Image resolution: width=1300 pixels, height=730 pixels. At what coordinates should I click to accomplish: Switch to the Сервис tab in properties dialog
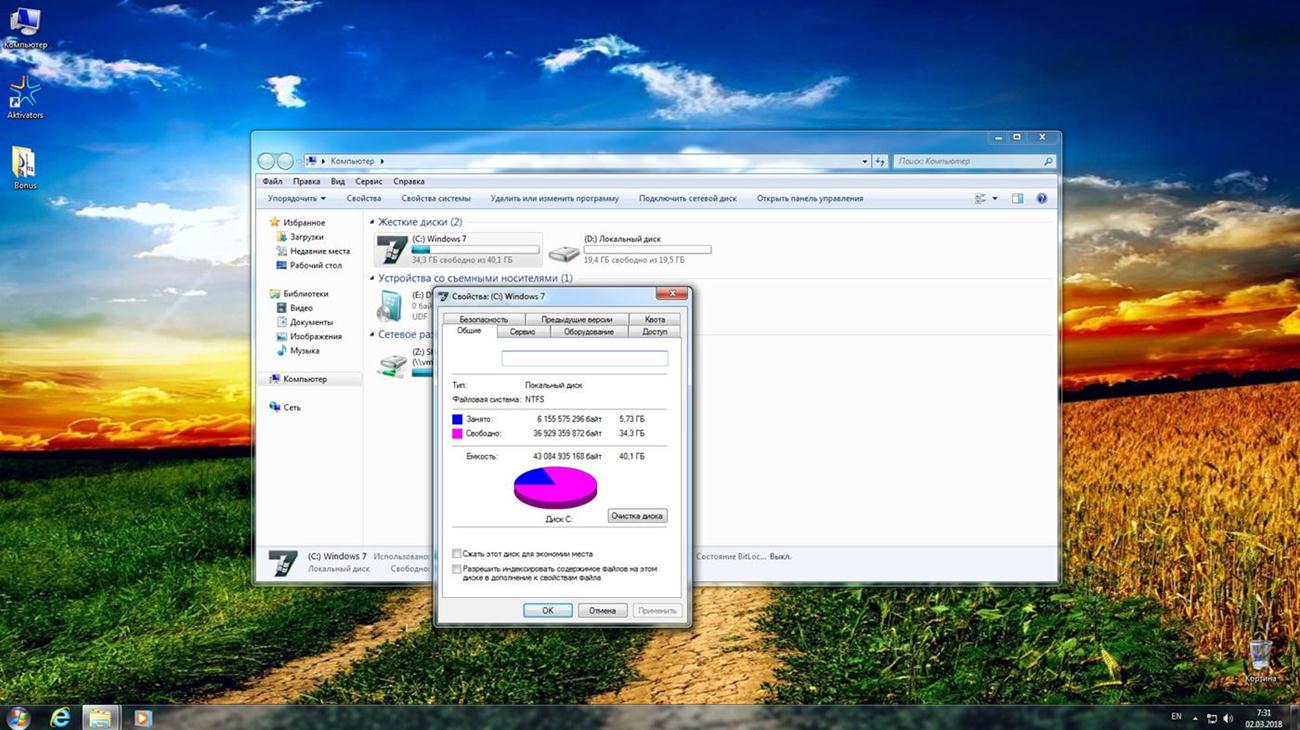point(522,331)
